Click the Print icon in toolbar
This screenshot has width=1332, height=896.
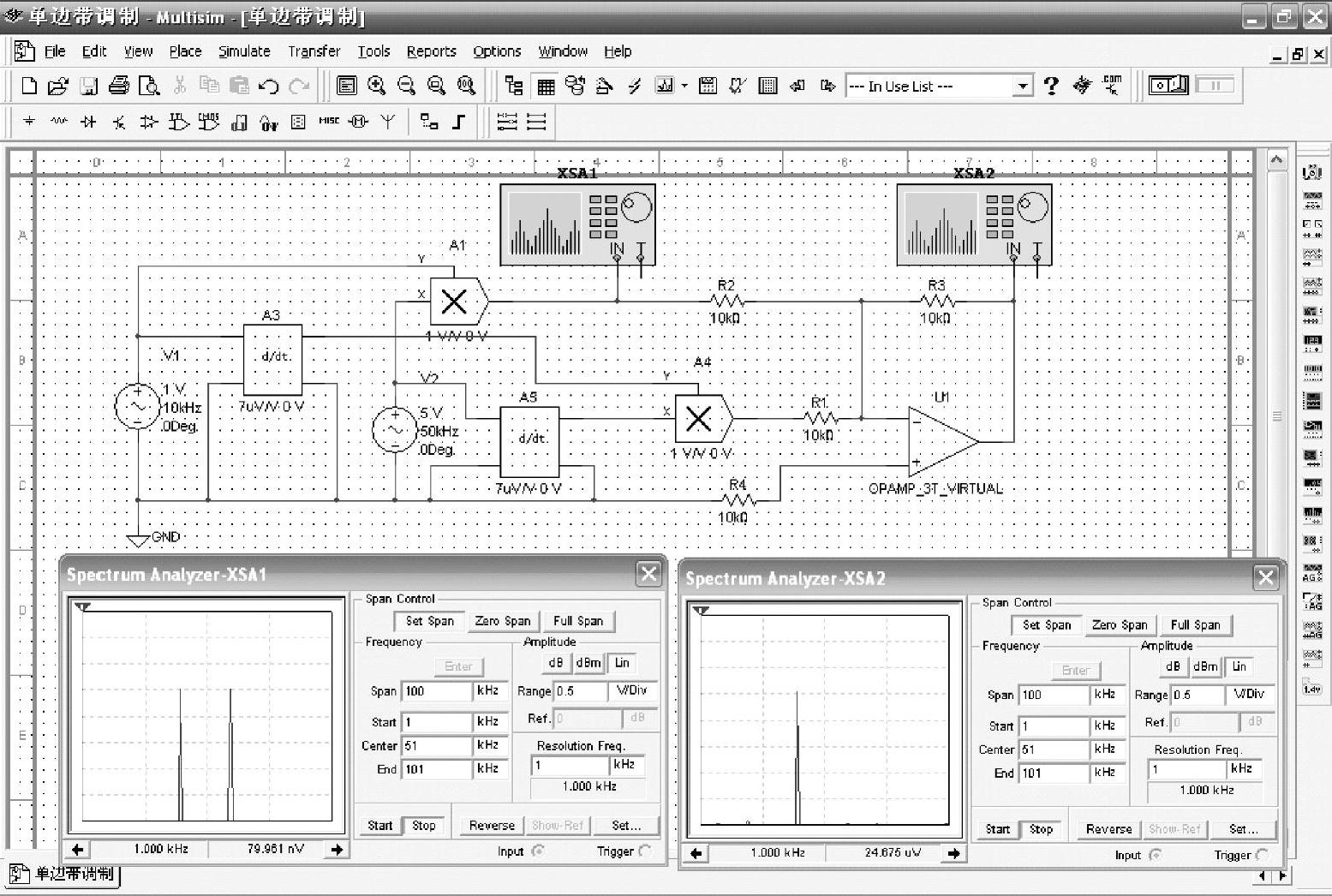point(119,86)
